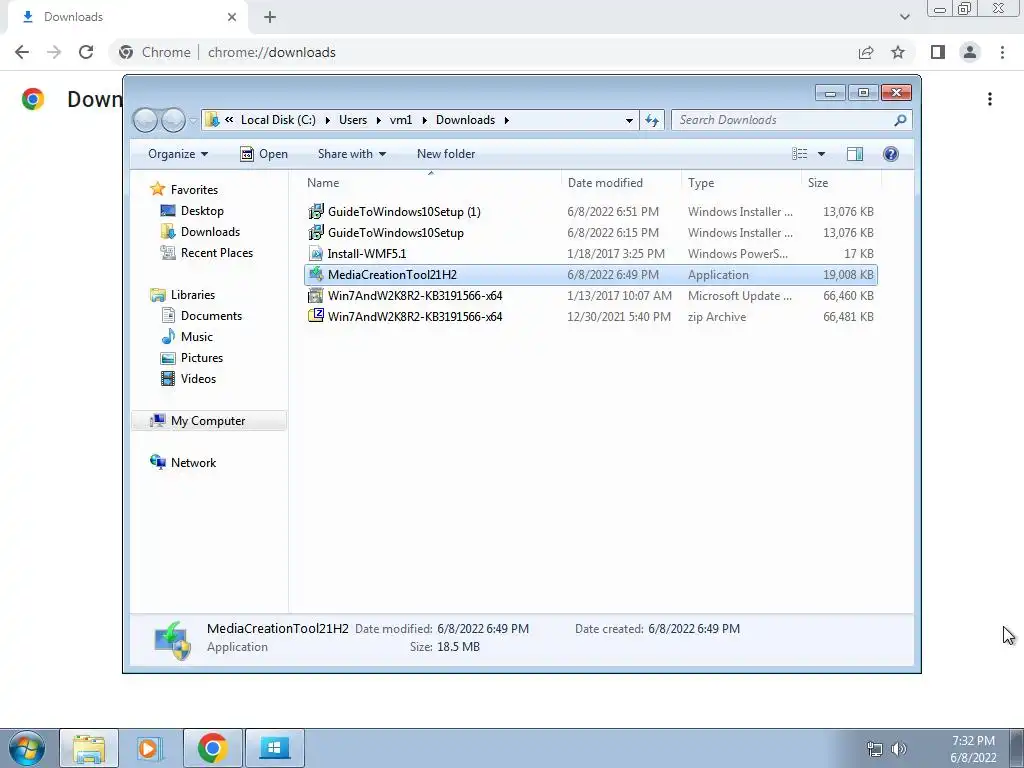Expand the Share with menu

351,154
